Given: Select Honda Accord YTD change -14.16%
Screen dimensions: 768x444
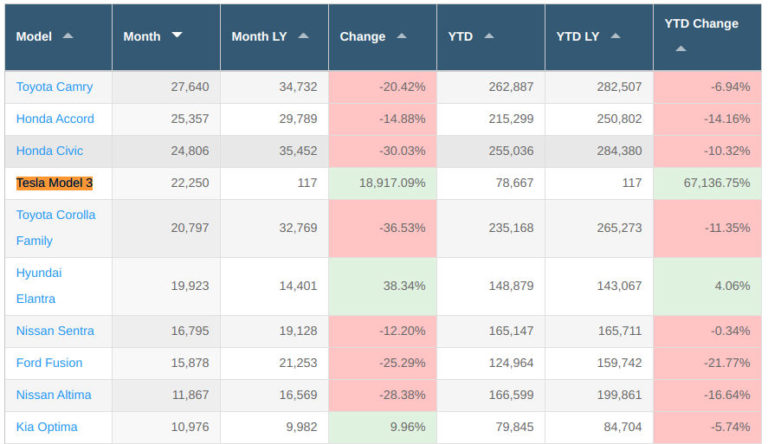Looking at the screenshot, I should pos(727,119).
